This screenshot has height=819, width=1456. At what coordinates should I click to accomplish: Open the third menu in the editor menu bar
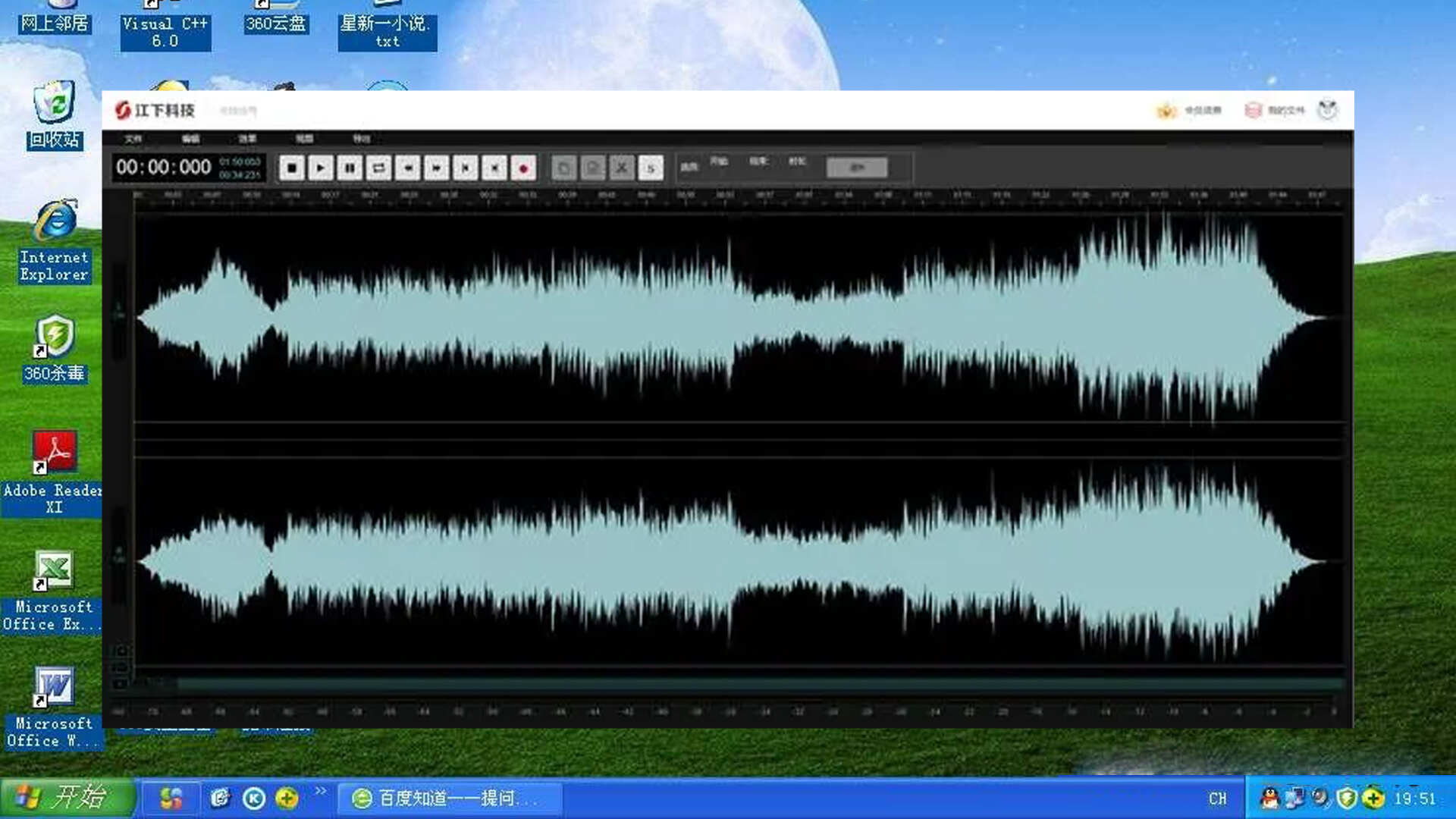click(x=247, y=139)
